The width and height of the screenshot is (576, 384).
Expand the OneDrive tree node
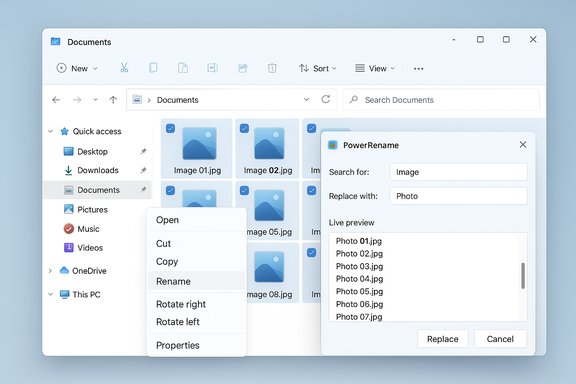click(50, 271)
